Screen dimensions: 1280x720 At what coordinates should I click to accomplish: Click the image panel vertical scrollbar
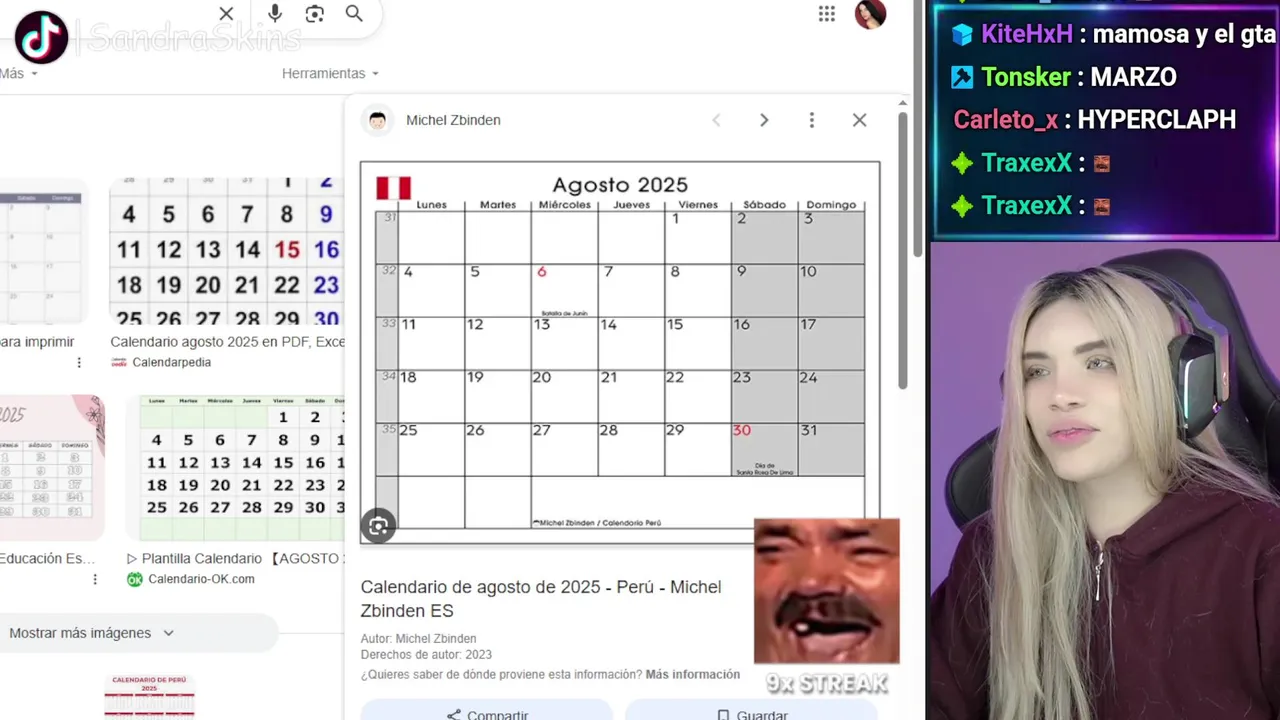[x=902, y=250]
